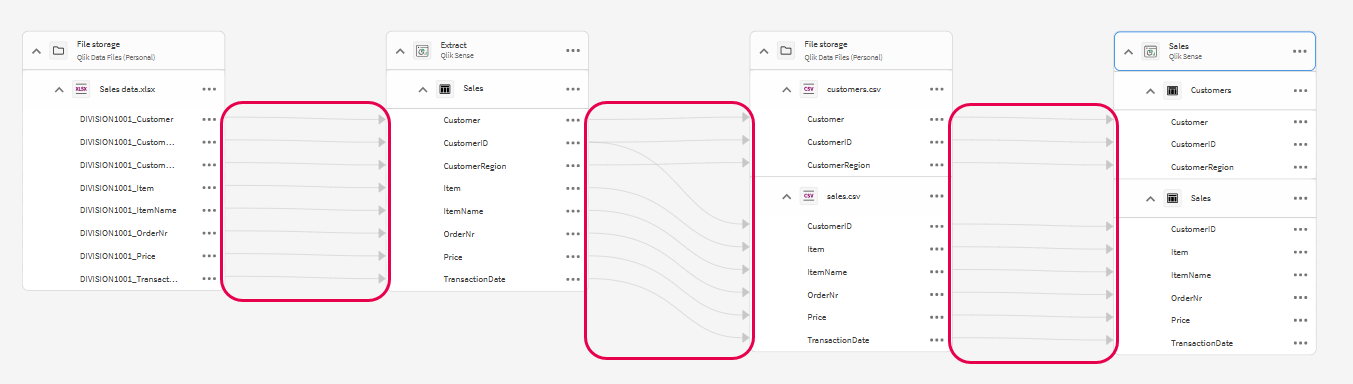Collapse the Extract Qlik Sense node
This screenshot has height=384, width=1353.
(400, 50)
